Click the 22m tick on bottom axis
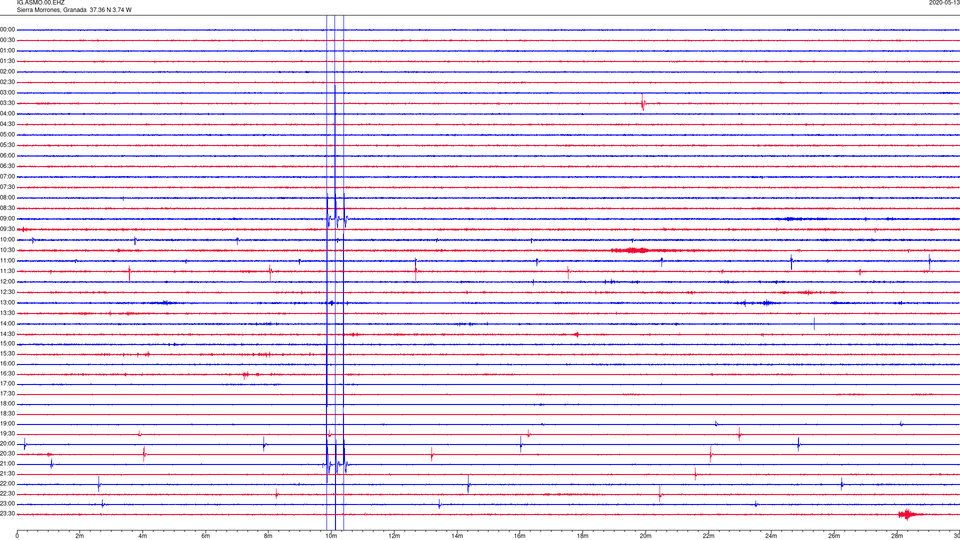Viewport: 960px width, 540px height. pos(708,536)
